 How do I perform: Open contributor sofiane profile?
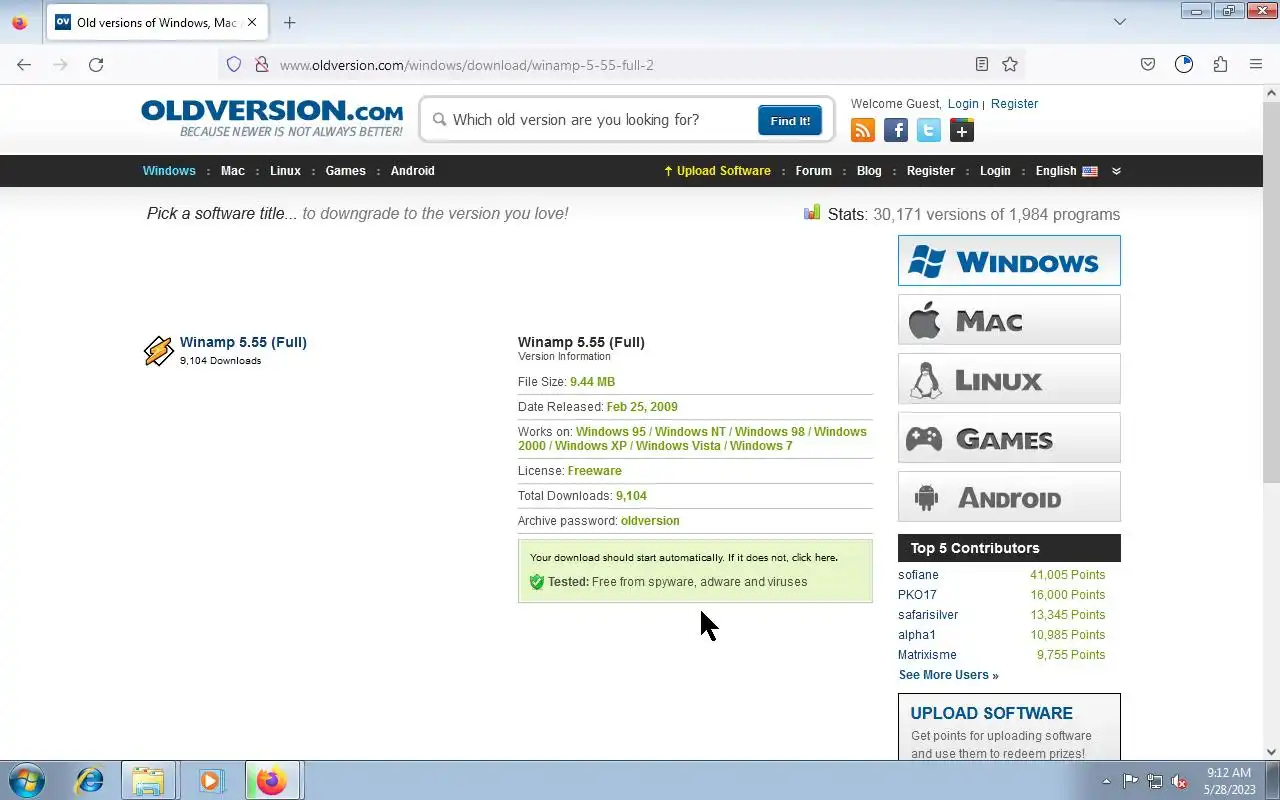tap(918, 575)
